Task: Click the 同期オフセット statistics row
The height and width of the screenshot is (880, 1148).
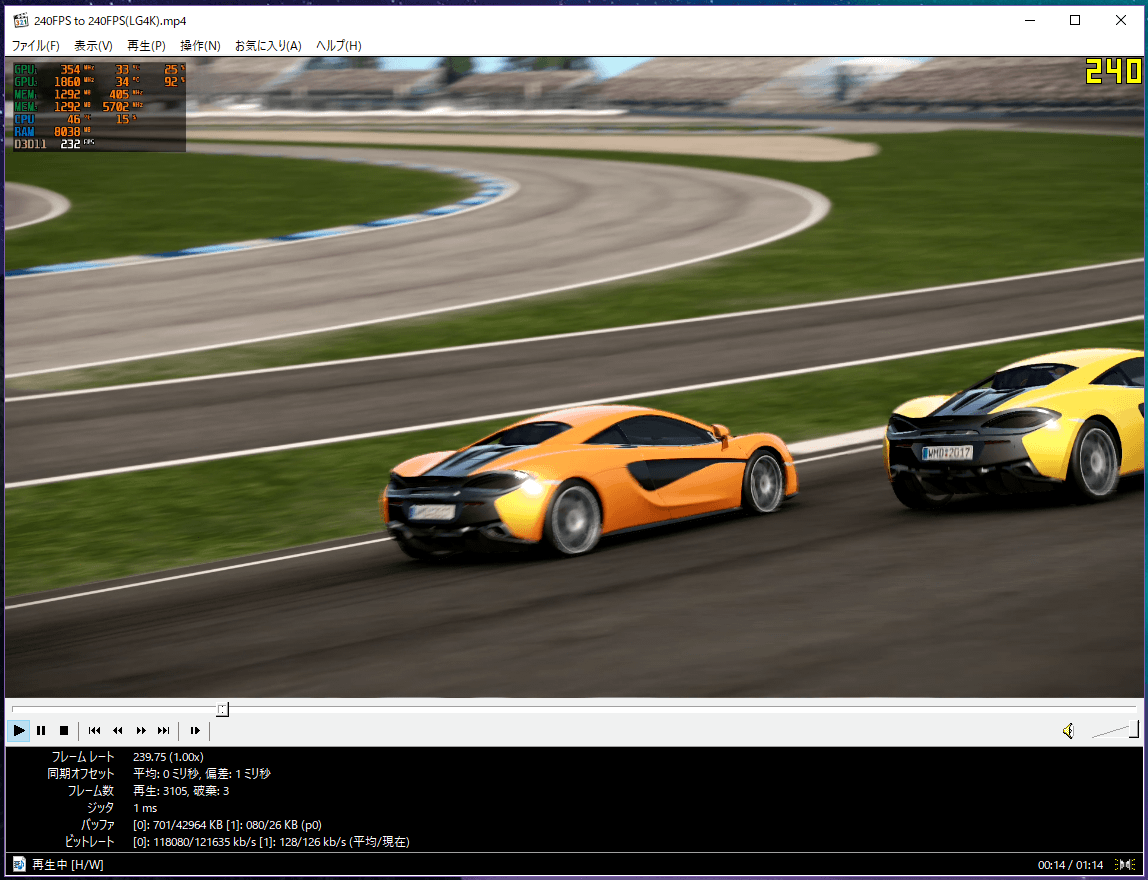Action: [159, 774]
